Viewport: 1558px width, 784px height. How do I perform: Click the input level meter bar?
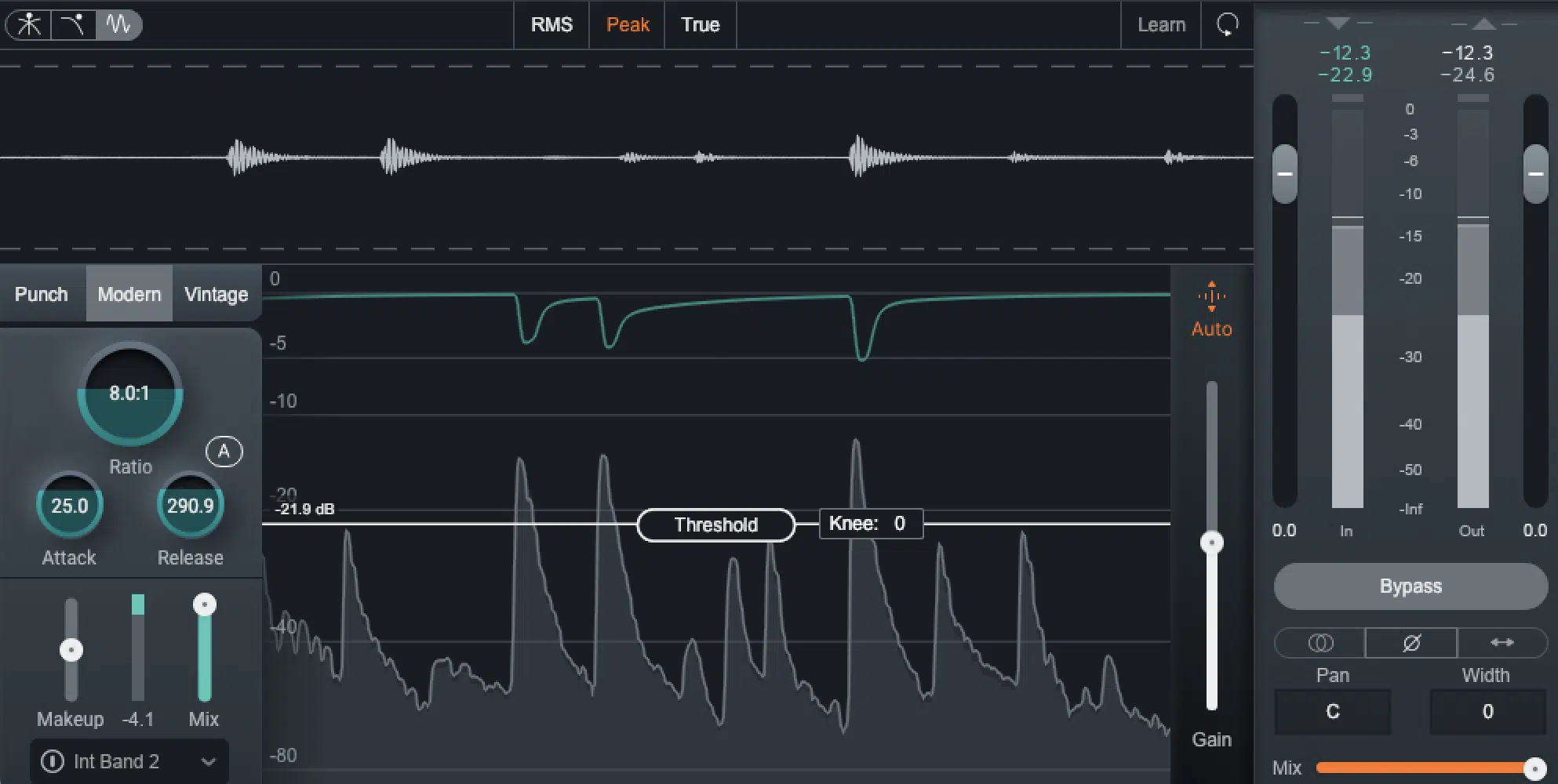[1348, 302]
